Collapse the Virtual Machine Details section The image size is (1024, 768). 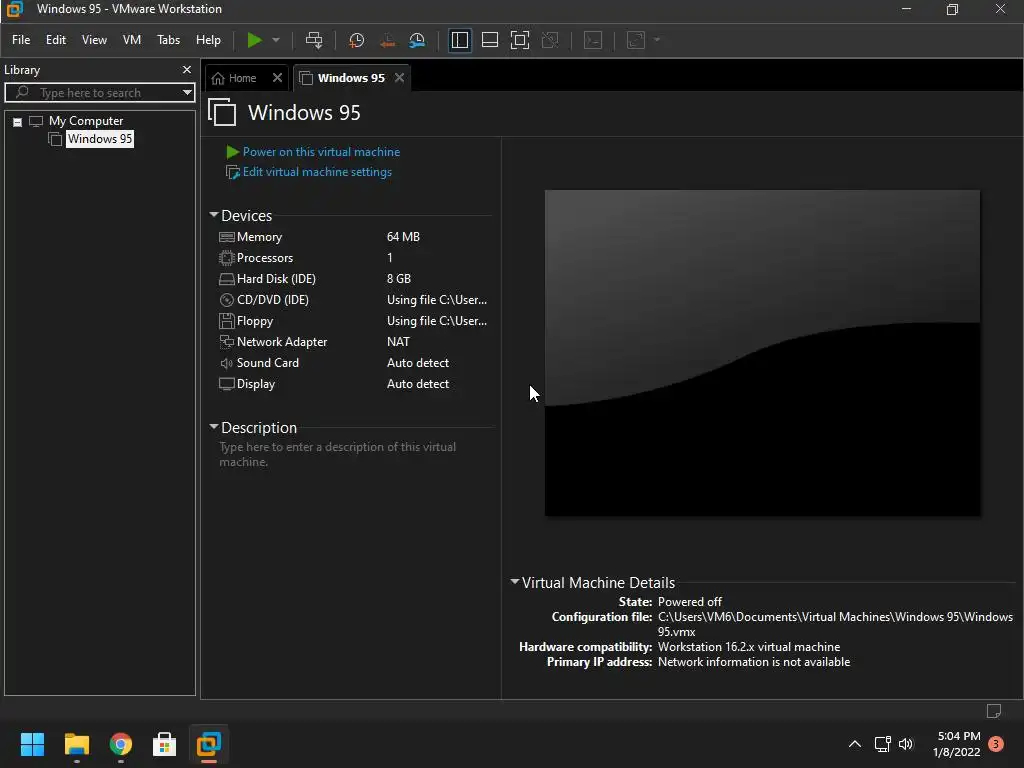click(515, 582)
